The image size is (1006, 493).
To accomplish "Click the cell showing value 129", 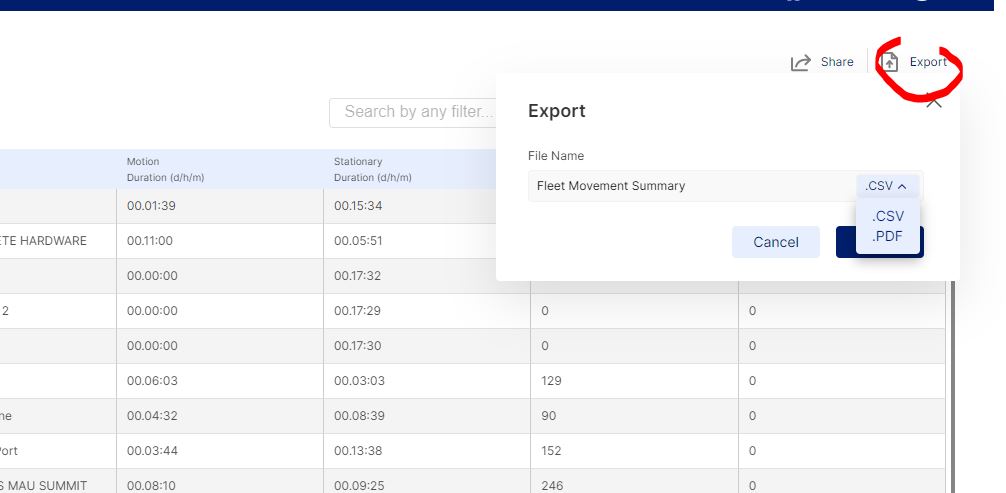I will coord(551,381).
